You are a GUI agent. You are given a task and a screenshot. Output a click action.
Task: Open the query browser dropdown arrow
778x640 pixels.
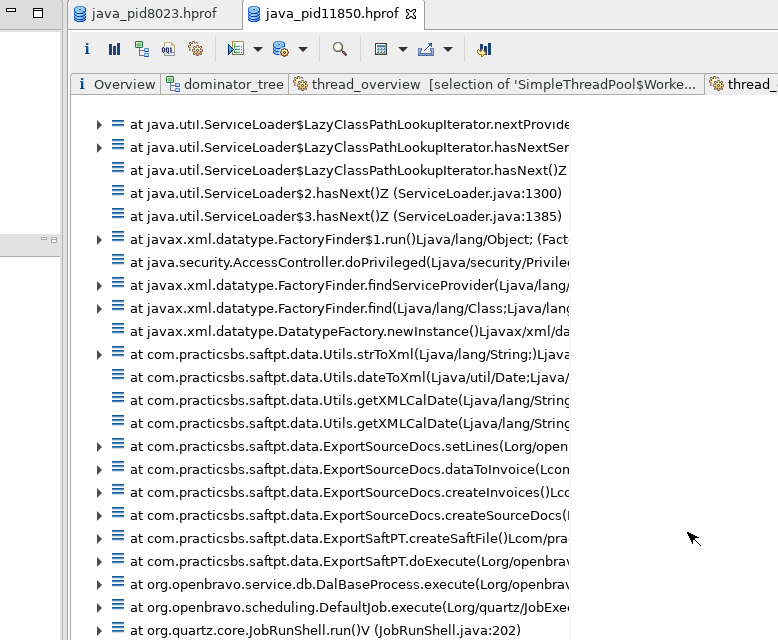pyautogui.click(x=302, y=49)
